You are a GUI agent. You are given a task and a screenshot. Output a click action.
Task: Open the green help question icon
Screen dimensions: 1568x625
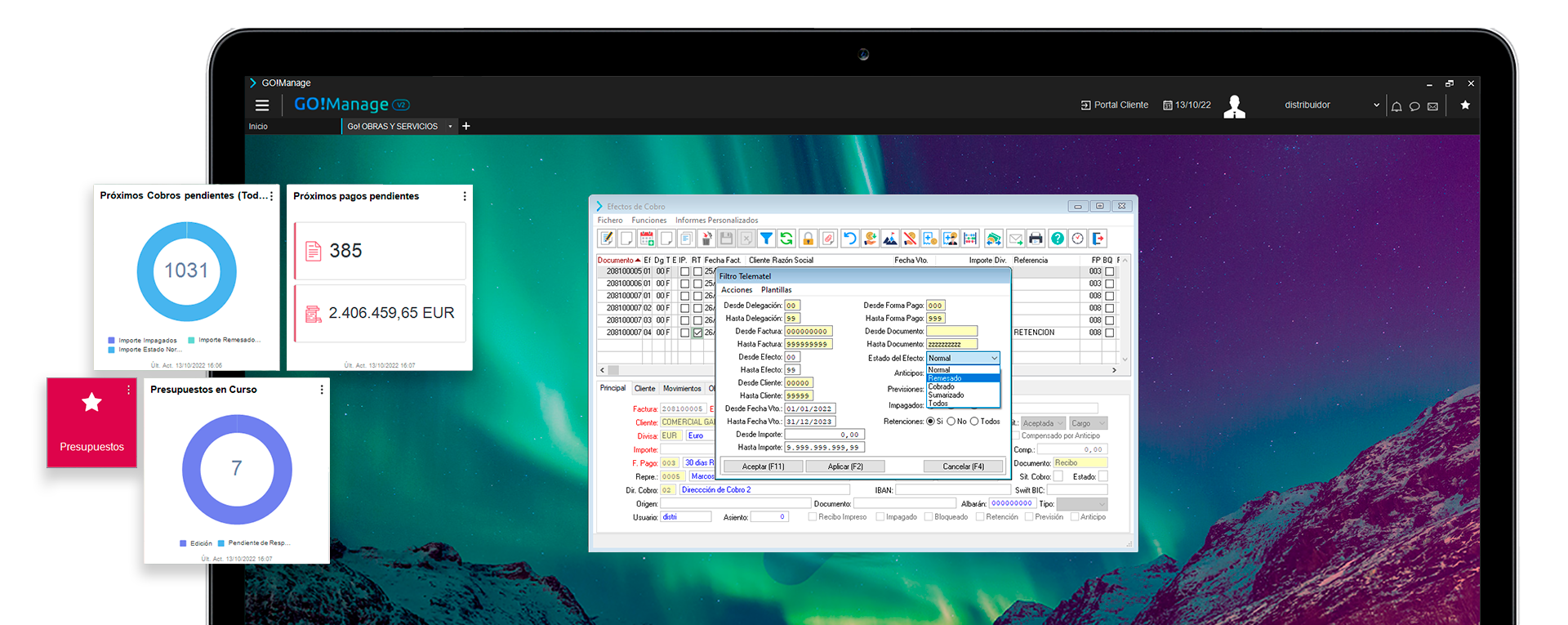tap(1058, 239)
